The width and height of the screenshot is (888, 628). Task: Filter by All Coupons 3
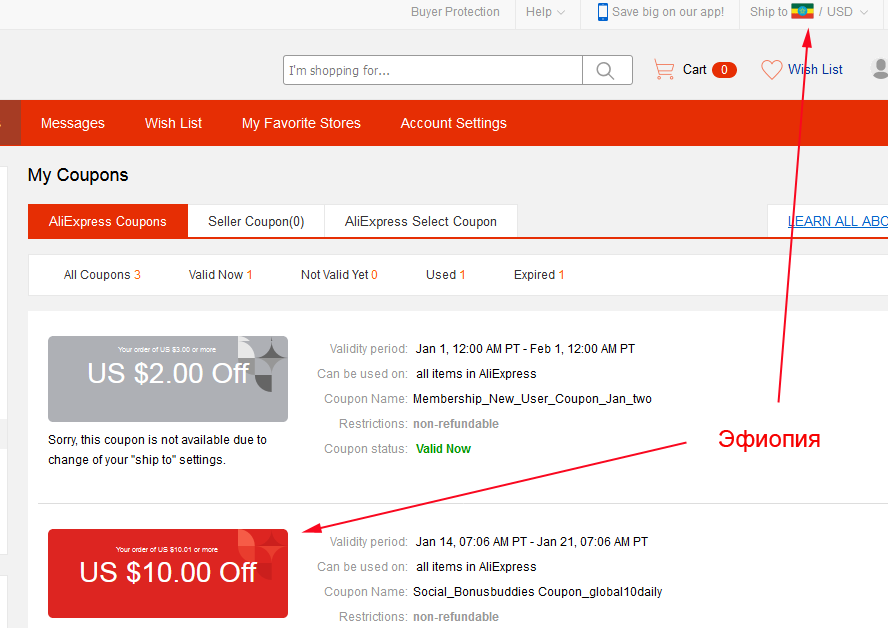click(x=102, y=275)
